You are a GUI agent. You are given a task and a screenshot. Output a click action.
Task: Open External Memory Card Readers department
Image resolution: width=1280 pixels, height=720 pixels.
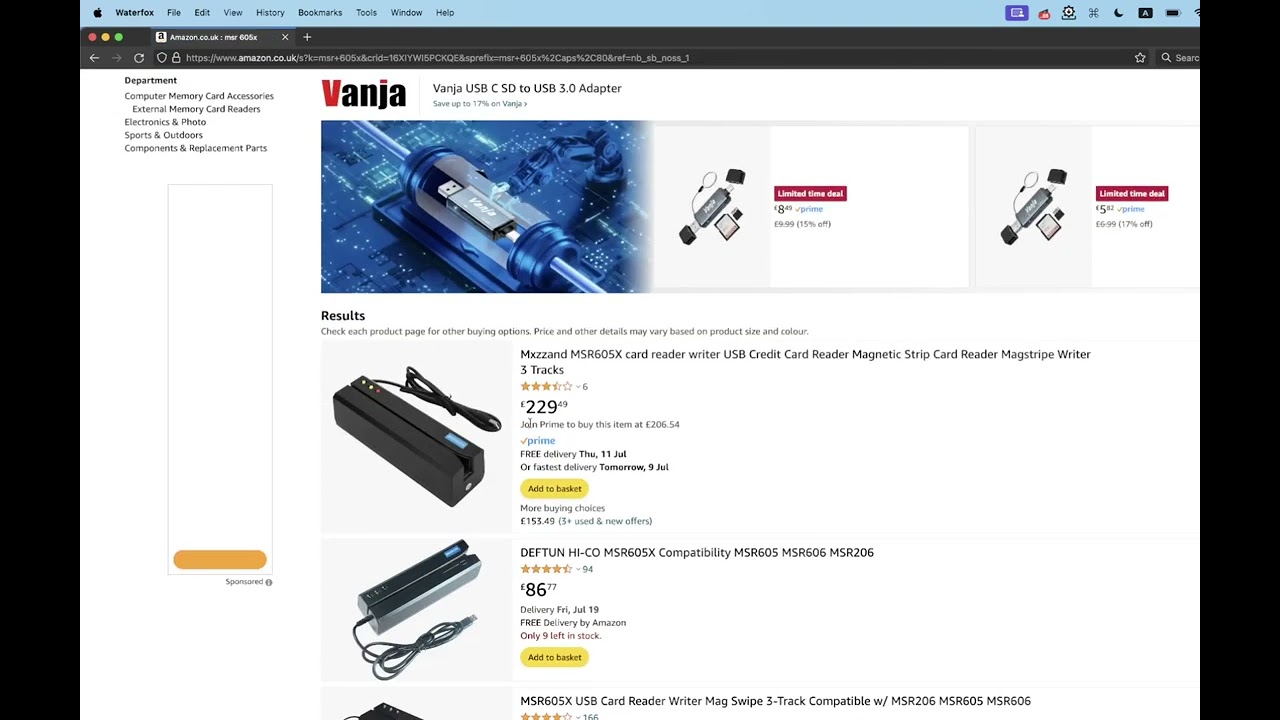pyautogui.click(x=196, y=109)
